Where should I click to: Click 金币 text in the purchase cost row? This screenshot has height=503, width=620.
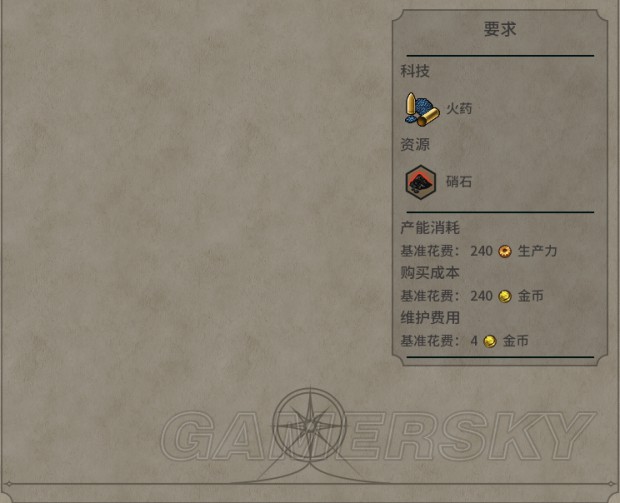(531, 296)
